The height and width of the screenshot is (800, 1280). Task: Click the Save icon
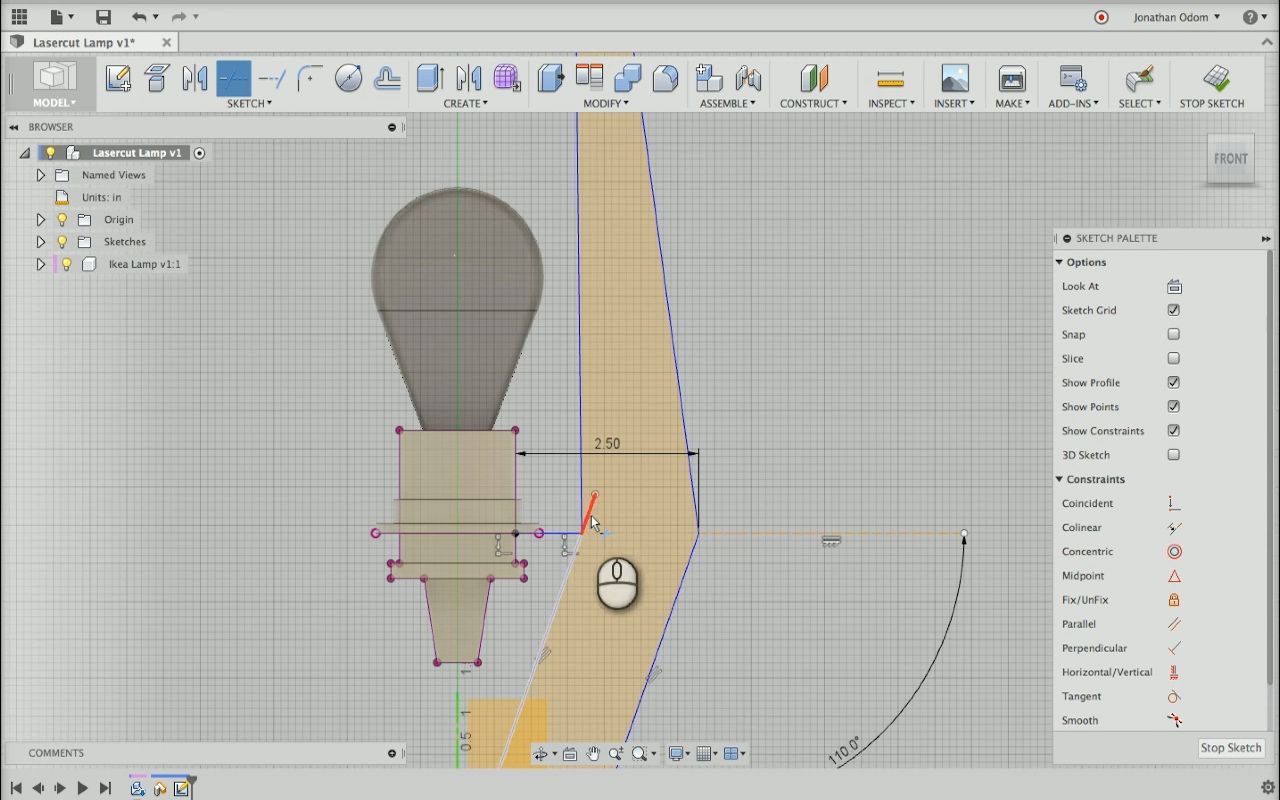[x=103, y=17]
